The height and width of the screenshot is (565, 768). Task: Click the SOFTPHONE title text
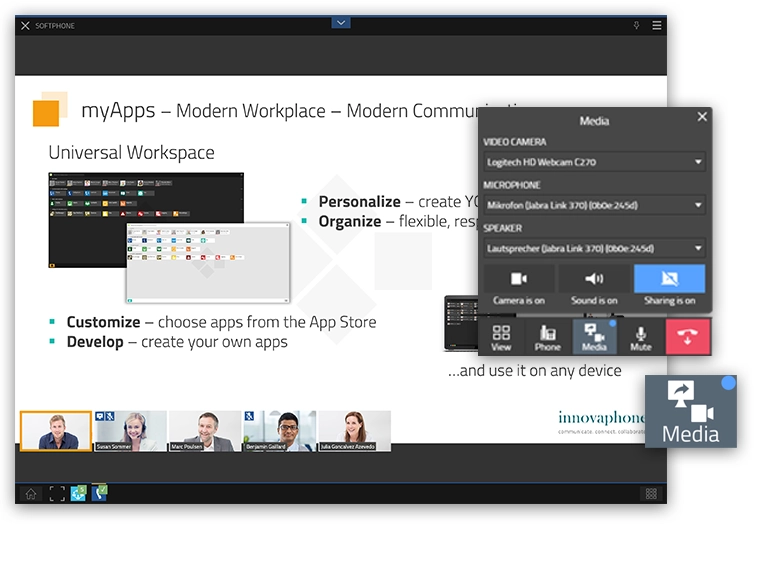point(55,25)
